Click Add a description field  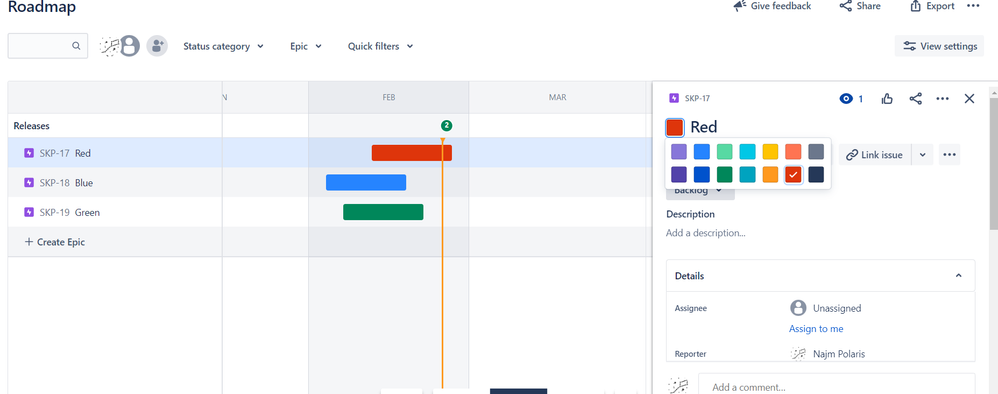[706, 233]
